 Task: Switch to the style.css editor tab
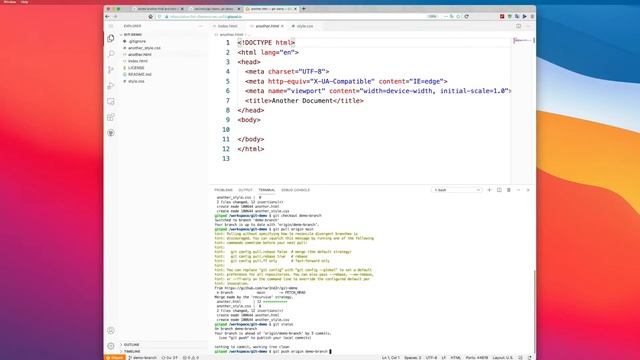coord(304,26)
